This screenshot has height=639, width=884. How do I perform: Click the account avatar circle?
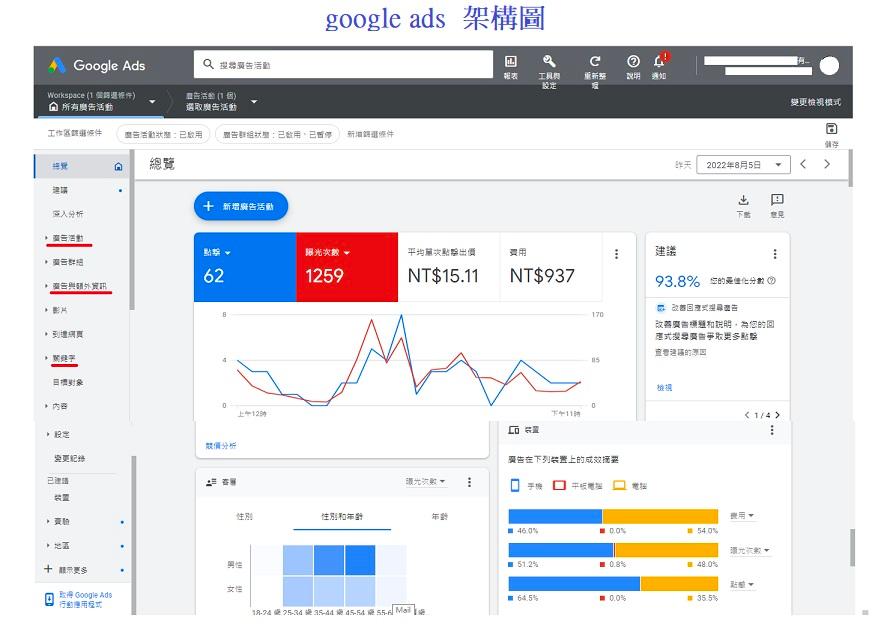pos(829,65)
